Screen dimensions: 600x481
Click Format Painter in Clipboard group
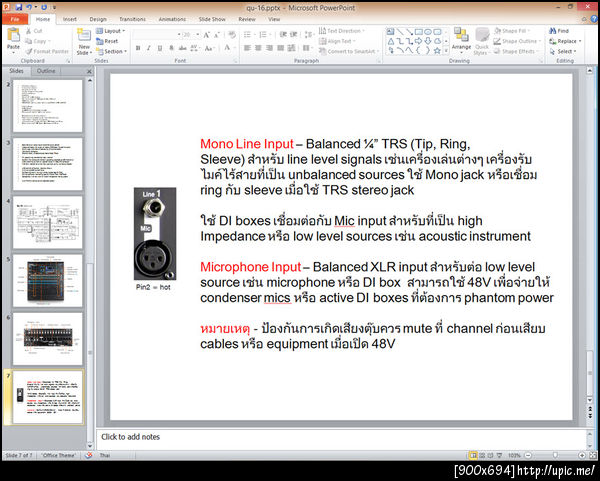pos(47,51)
